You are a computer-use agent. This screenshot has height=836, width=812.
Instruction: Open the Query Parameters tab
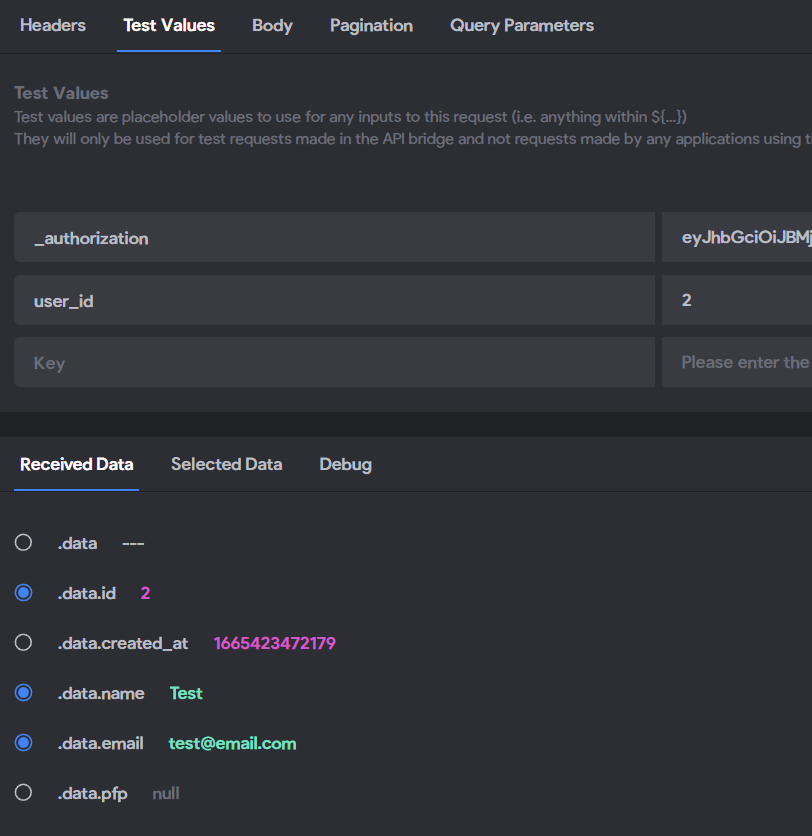[x=522, y=26]
